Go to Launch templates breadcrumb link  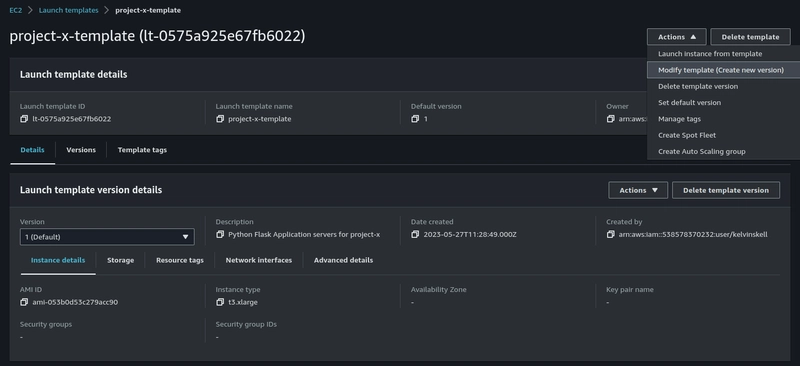pyautogui.click(x=68, y=10)
